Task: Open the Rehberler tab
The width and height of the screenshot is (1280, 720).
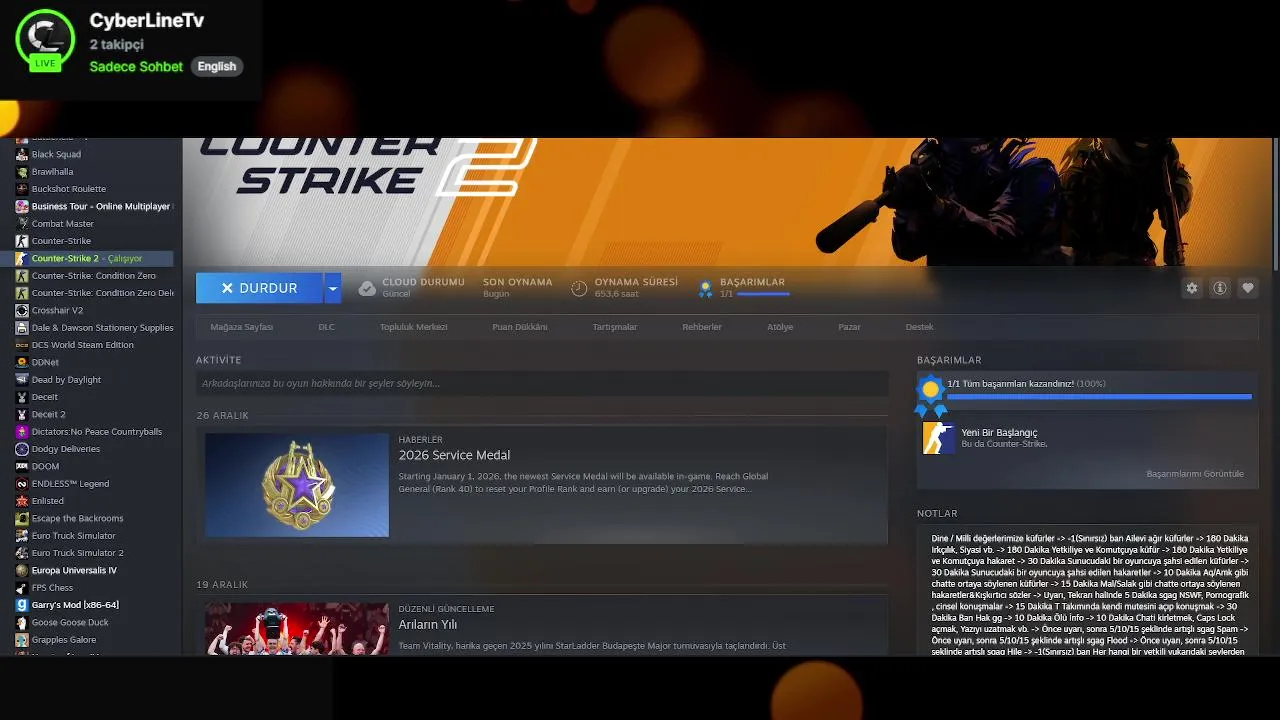Action: point(702,327)
